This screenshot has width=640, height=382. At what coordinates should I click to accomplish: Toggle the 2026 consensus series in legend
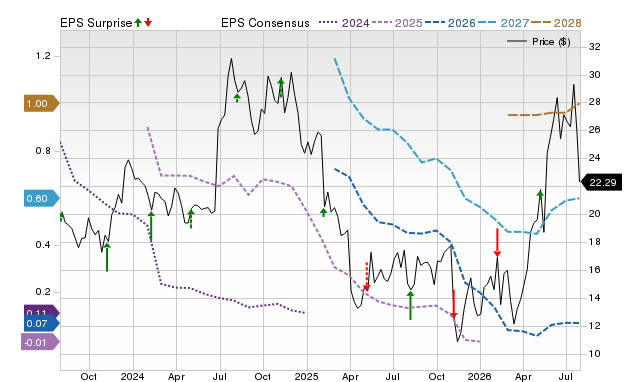(450, 23)
